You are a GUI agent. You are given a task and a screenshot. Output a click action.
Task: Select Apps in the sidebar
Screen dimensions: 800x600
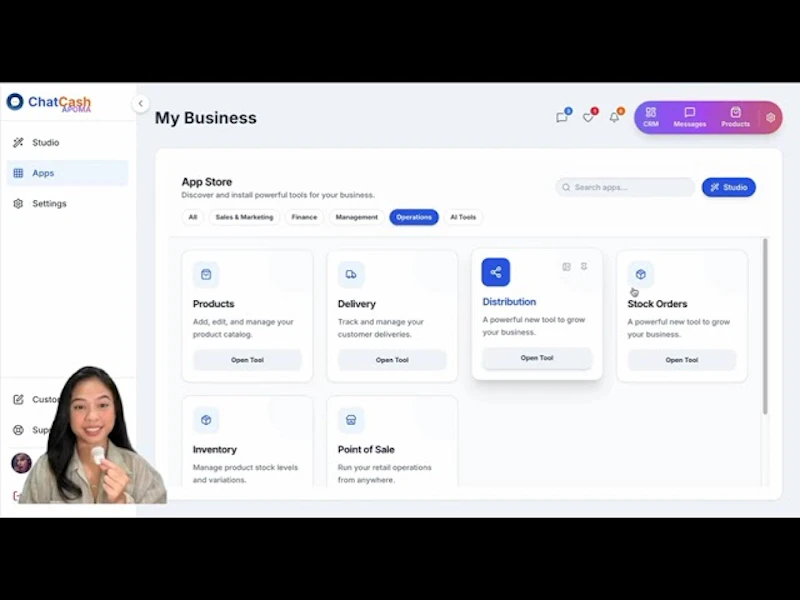(x=67, y=173)
